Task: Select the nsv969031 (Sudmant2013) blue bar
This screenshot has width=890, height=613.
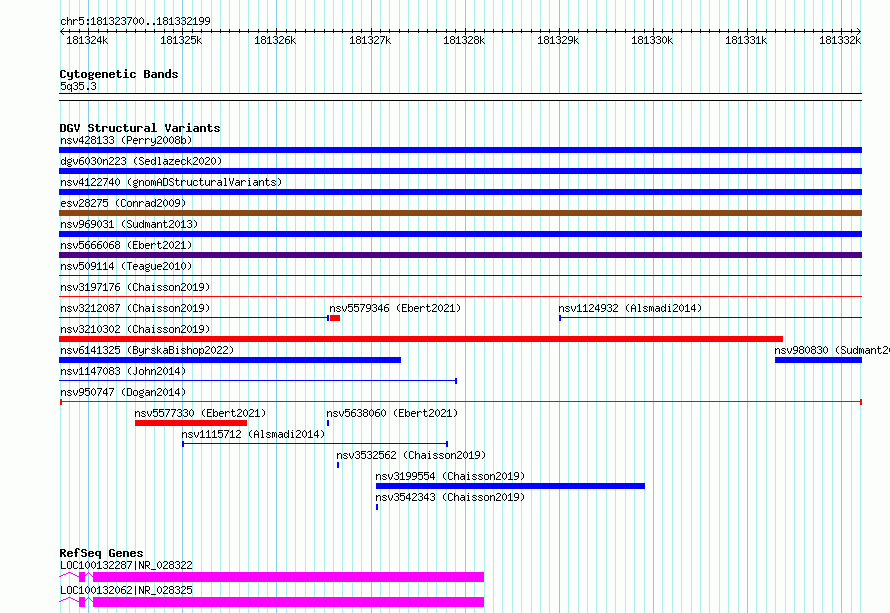Action: (460, 234)
